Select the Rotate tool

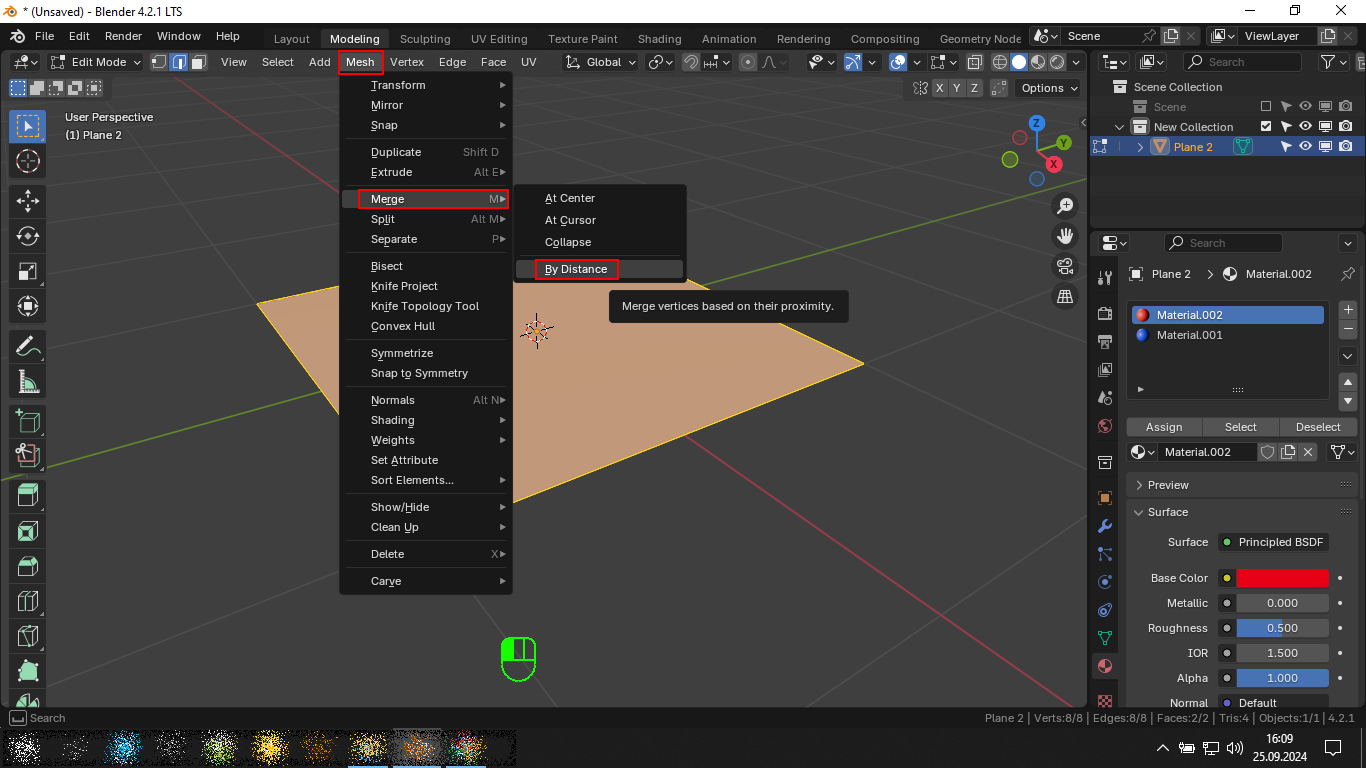click(x=28, y=236)
